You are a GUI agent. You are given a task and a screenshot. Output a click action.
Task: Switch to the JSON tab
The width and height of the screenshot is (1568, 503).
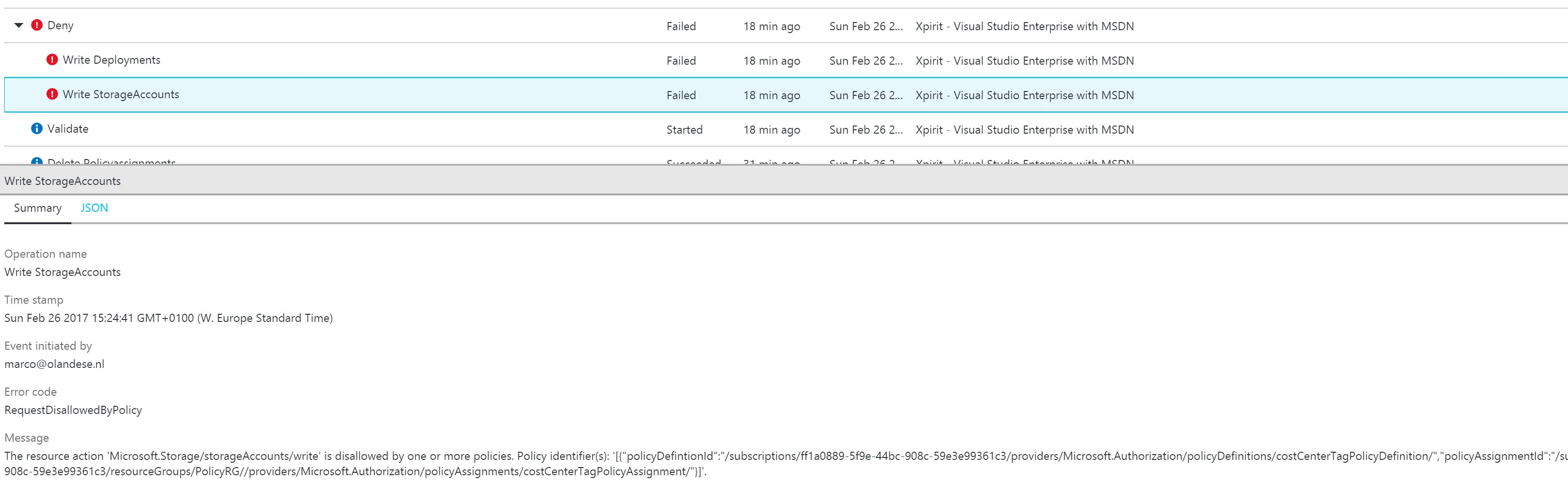94,208
